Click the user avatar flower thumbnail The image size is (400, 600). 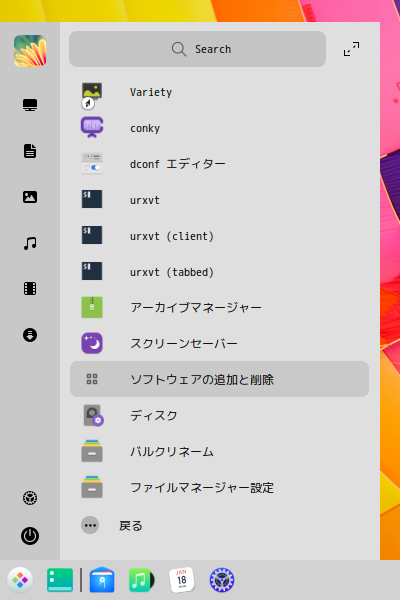[x=30, y=51]
